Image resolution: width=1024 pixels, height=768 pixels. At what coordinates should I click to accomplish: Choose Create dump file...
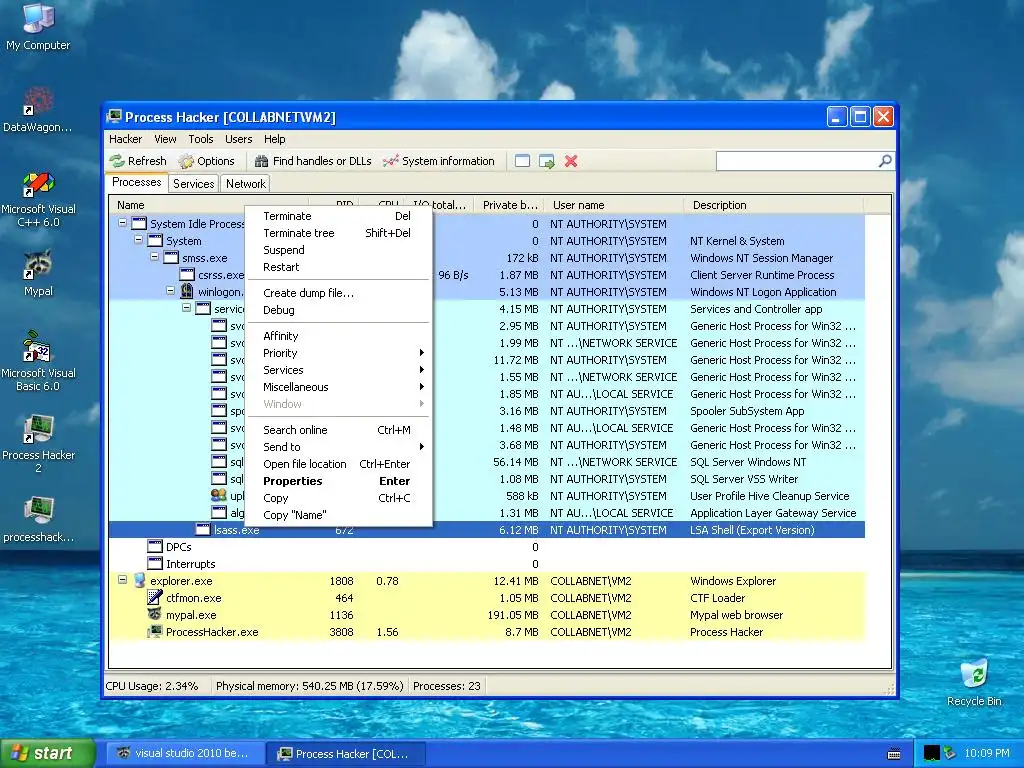coord(338,293)
